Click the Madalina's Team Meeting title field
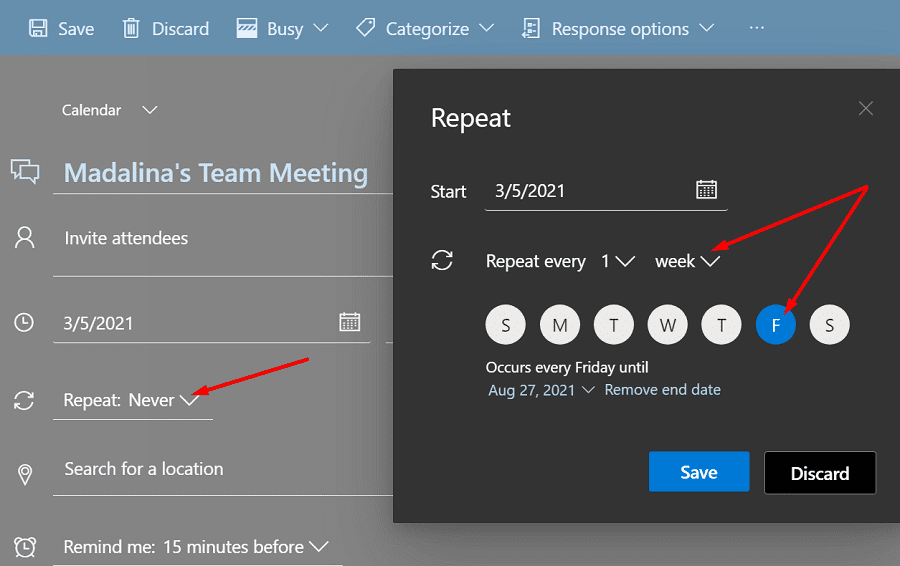Viewport: 900px width, 566px height. tap(224, 173)
